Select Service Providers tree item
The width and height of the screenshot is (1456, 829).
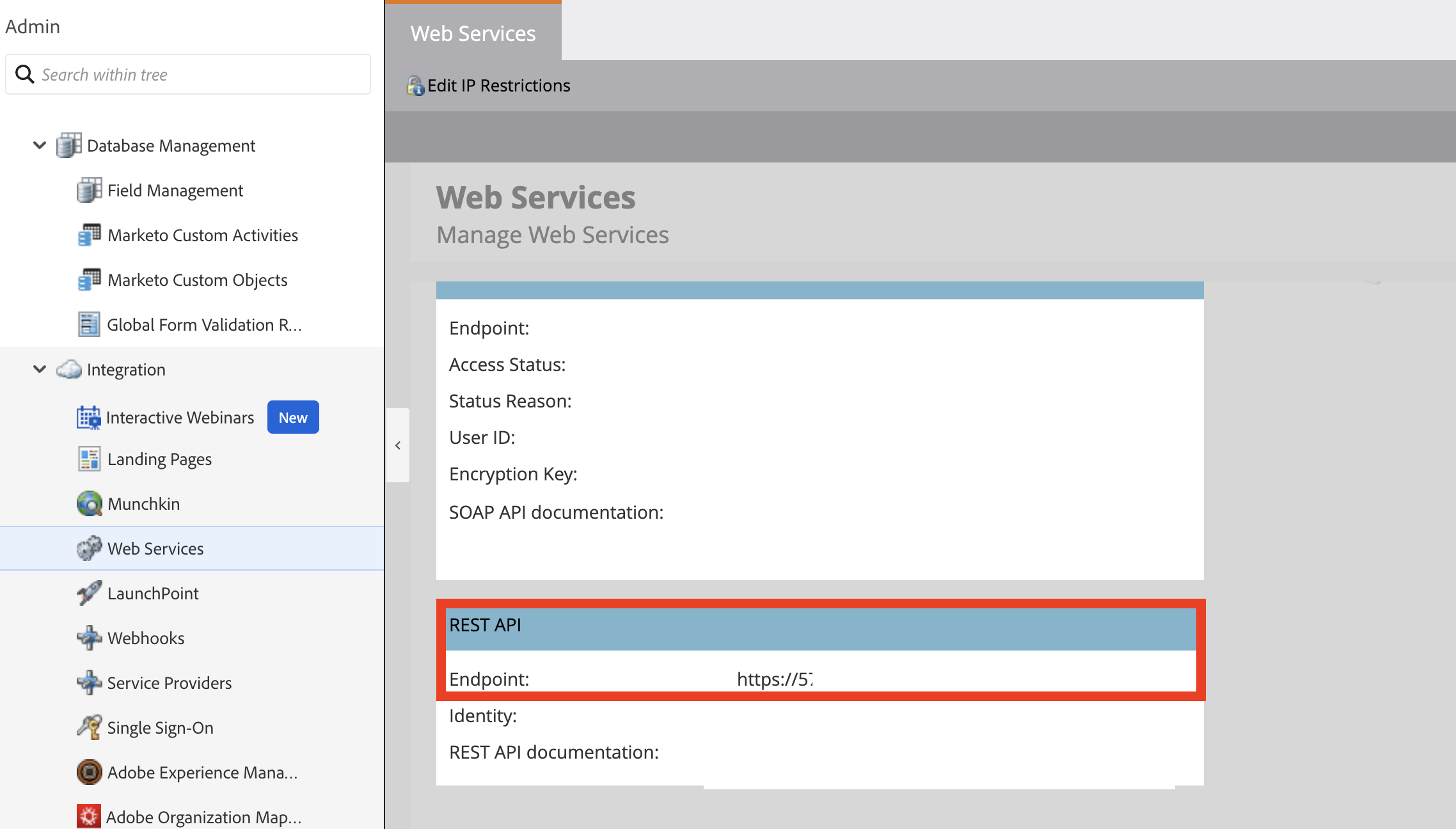tap(169, 683)
